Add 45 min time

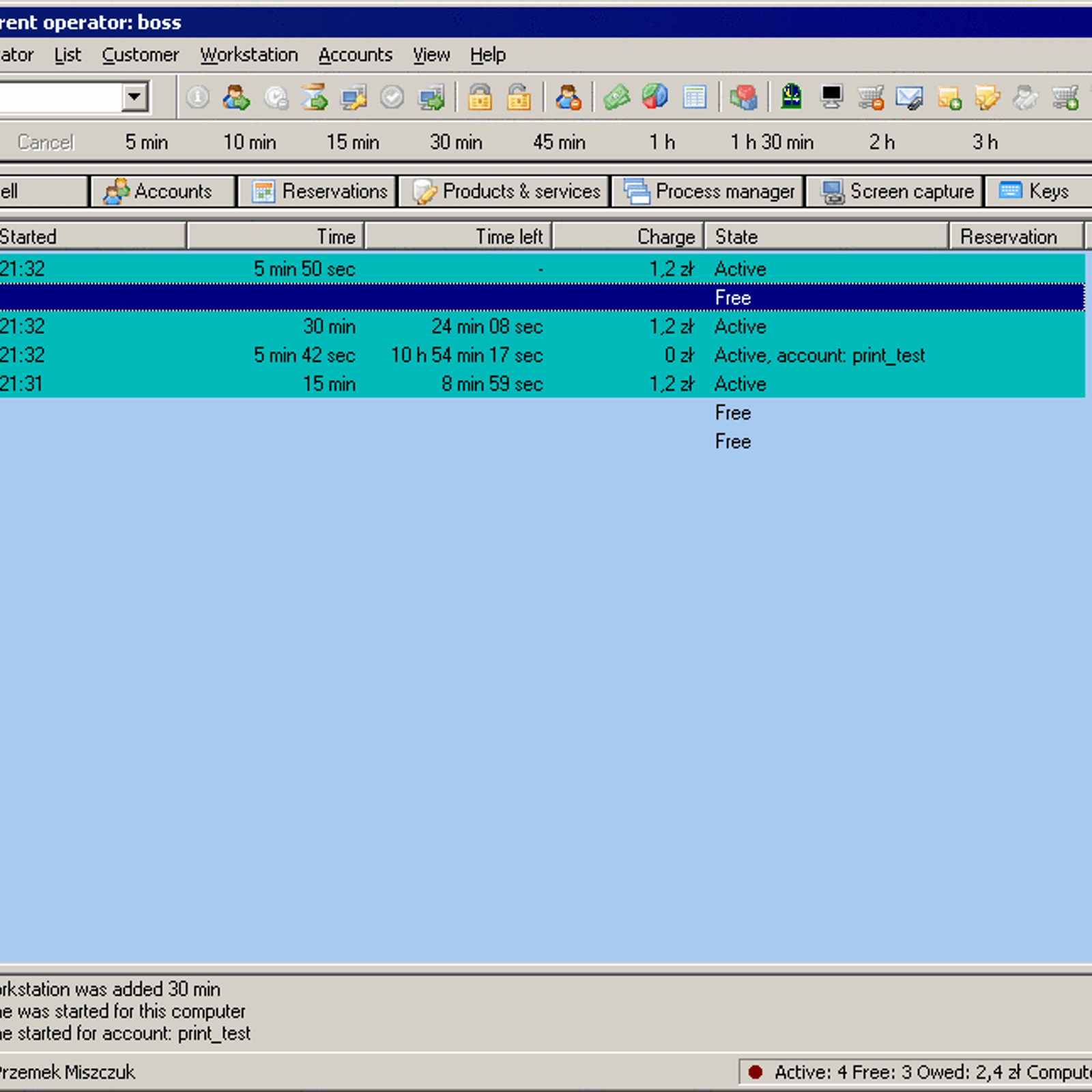(559, 142)
